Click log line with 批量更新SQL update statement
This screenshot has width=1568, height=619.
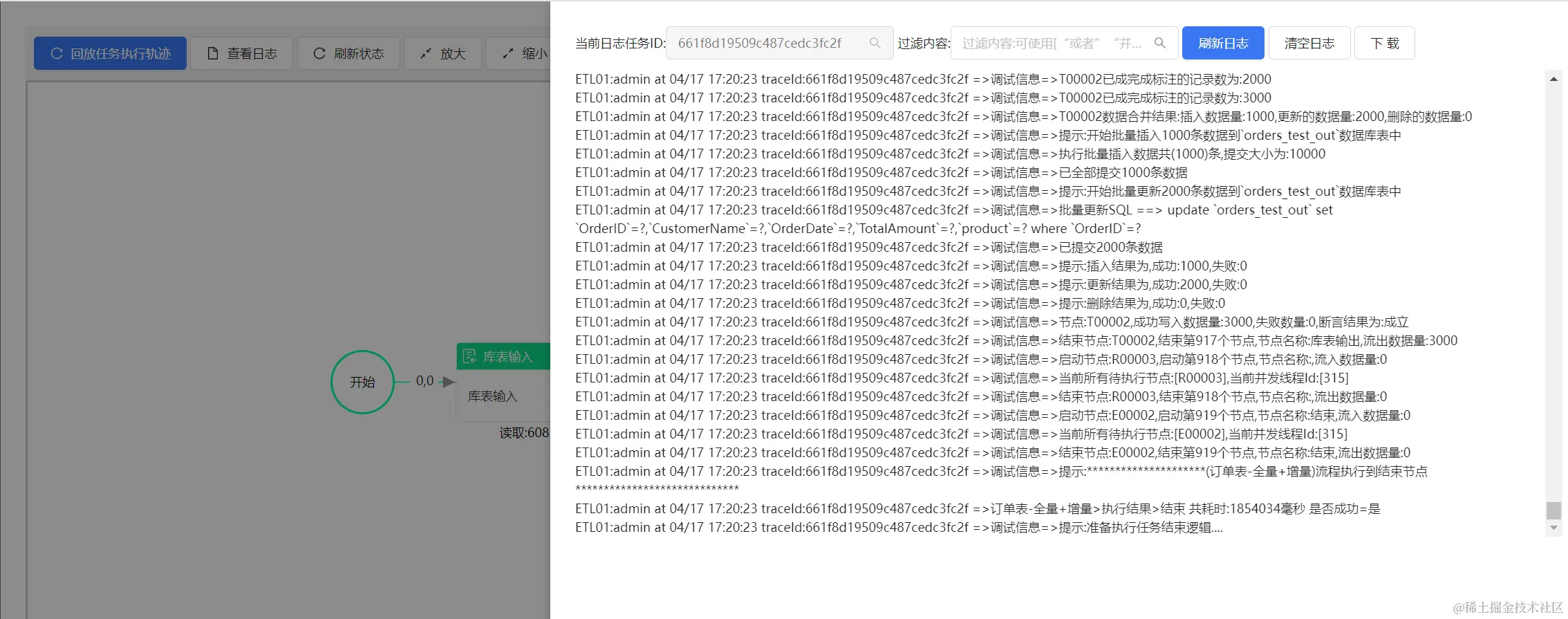(954, 219)
